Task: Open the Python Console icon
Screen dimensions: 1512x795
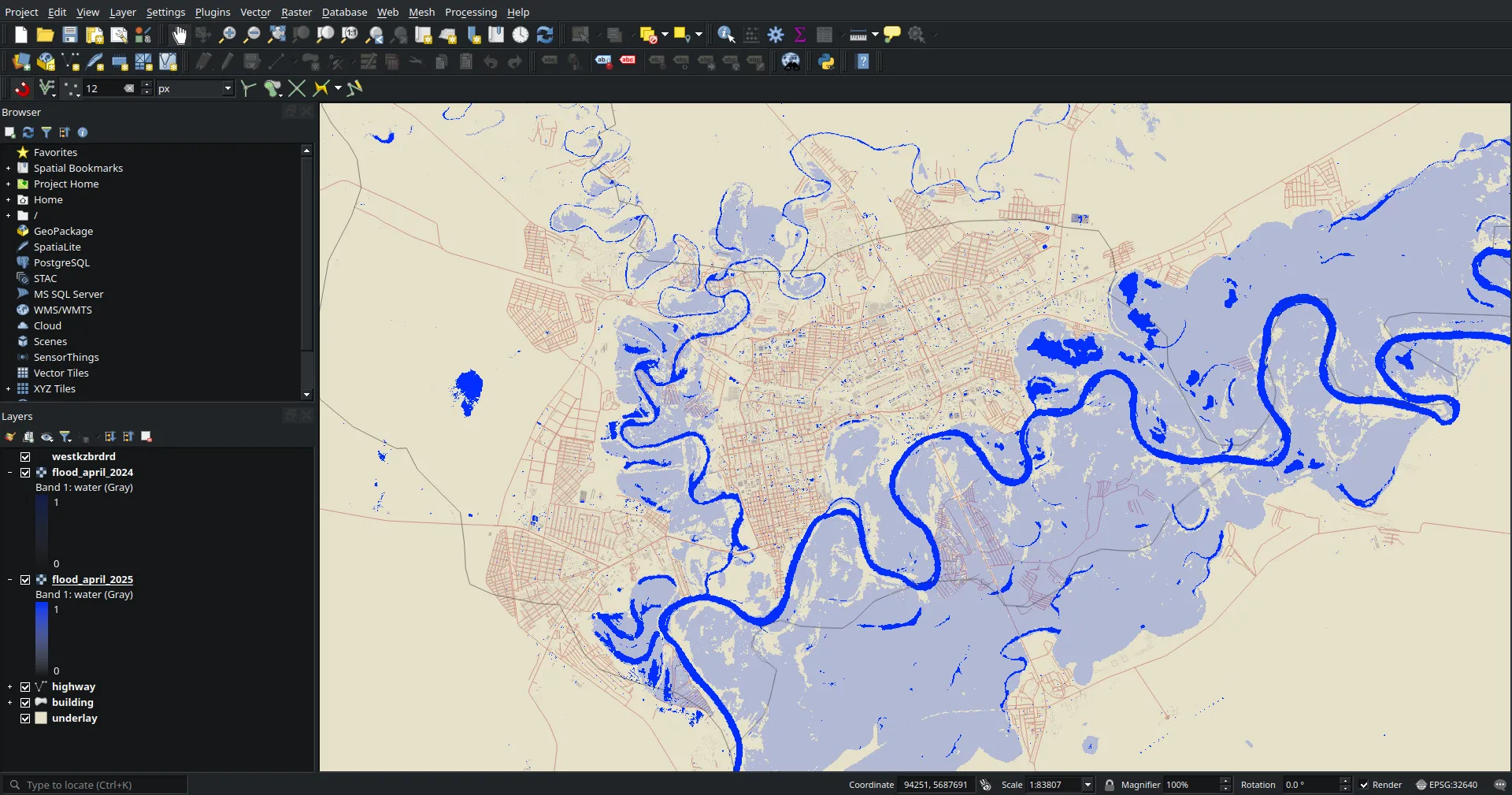Action: click(827, 61)
